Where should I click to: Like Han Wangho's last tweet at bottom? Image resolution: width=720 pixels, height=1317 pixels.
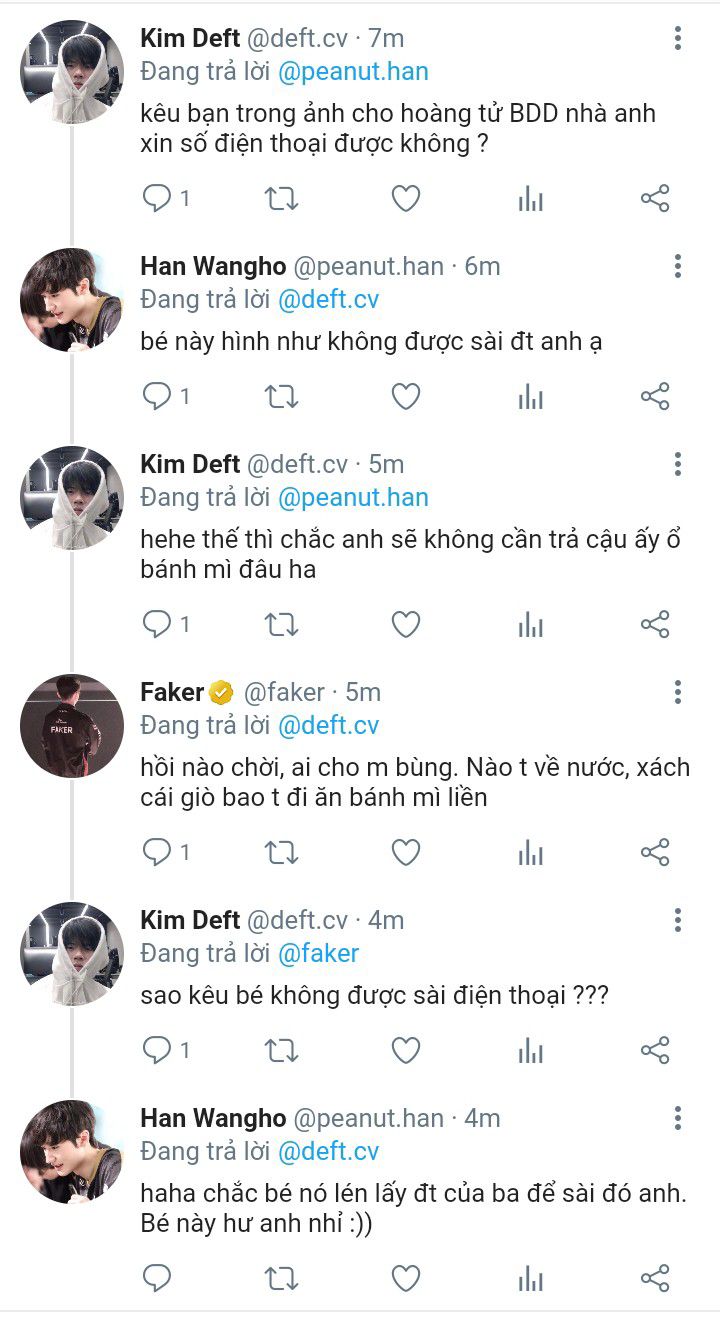405,1277
